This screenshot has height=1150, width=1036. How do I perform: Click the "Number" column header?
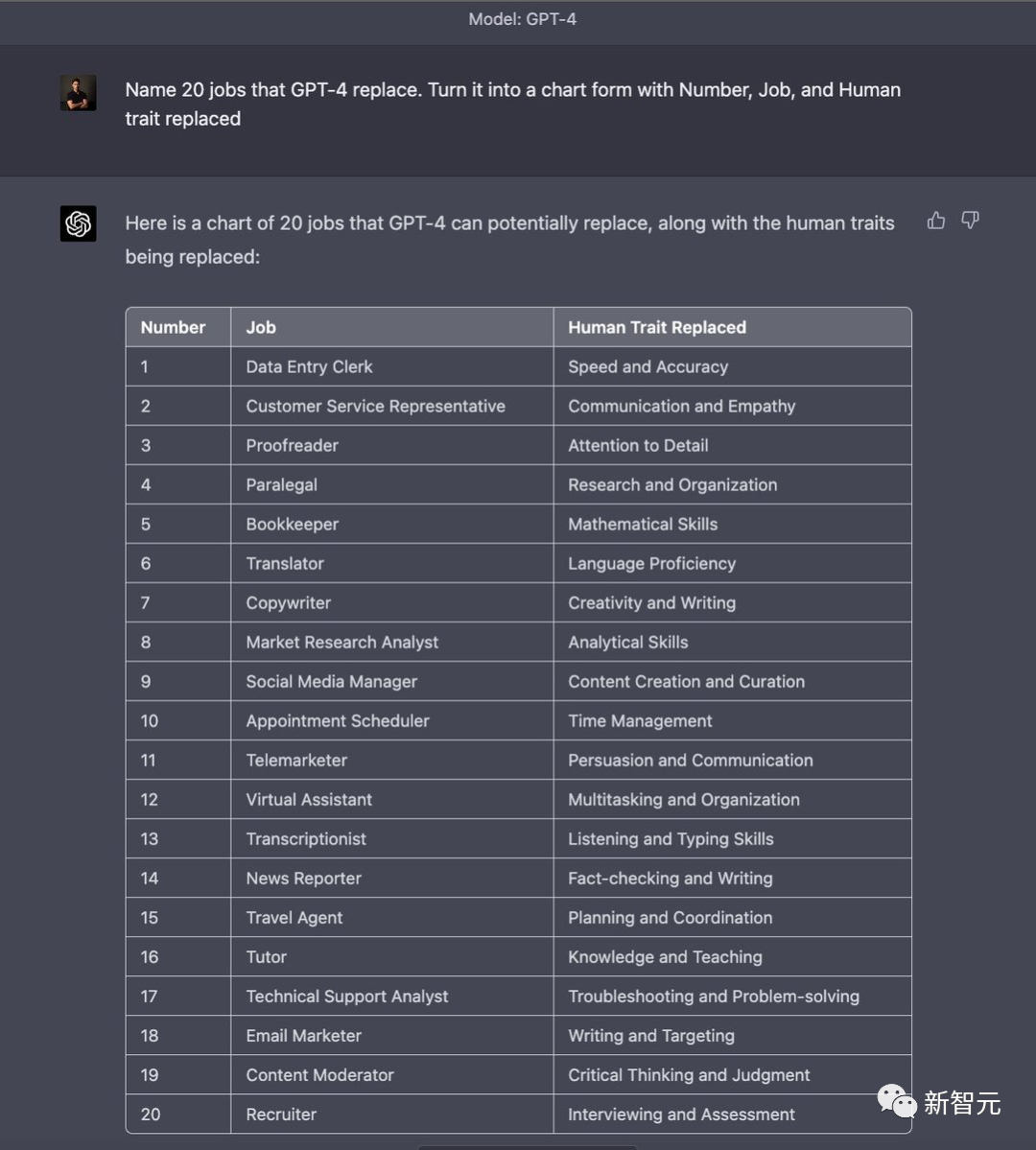[x=173, y=327]
